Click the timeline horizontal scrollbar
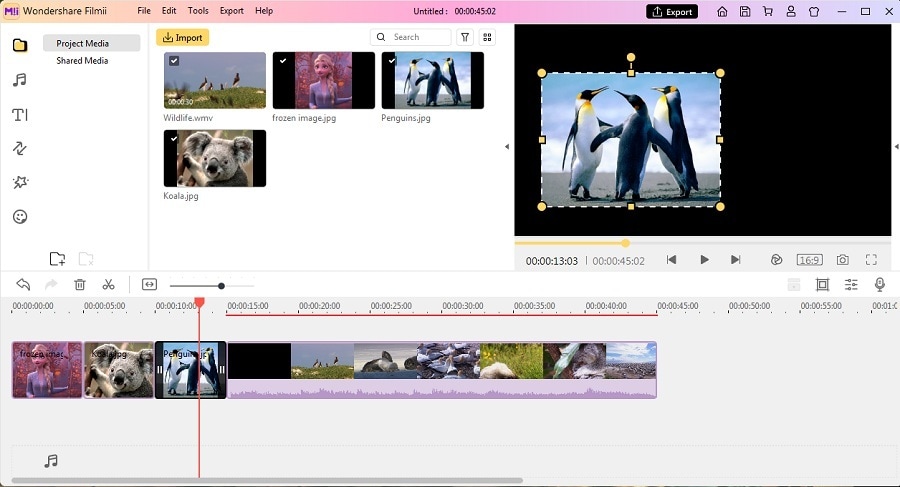The image size is (900, 487). [267, 480]
